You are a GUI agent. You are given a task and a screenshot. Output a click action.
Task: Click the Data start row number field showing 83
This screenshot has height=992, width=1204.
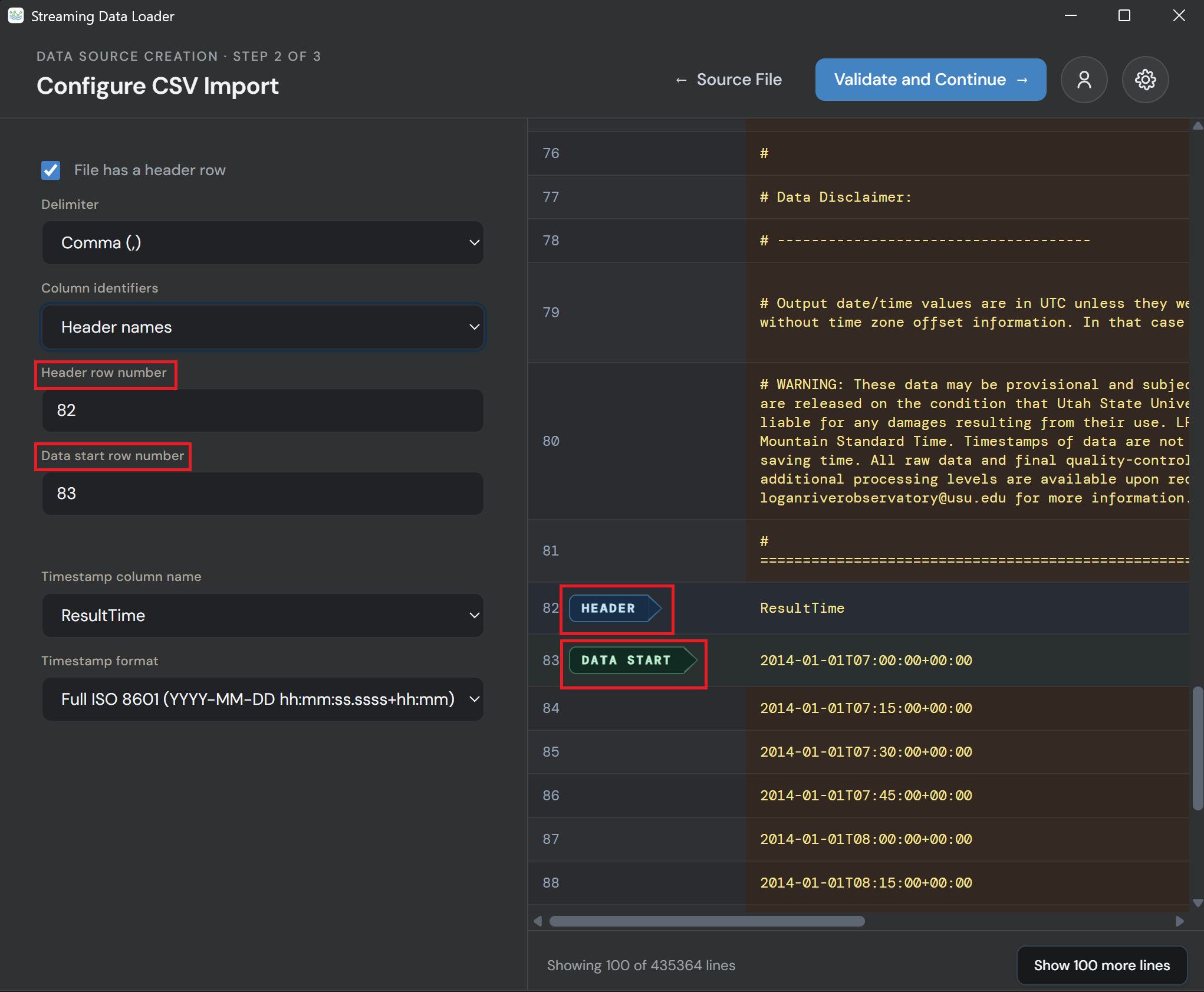point(263,494)
